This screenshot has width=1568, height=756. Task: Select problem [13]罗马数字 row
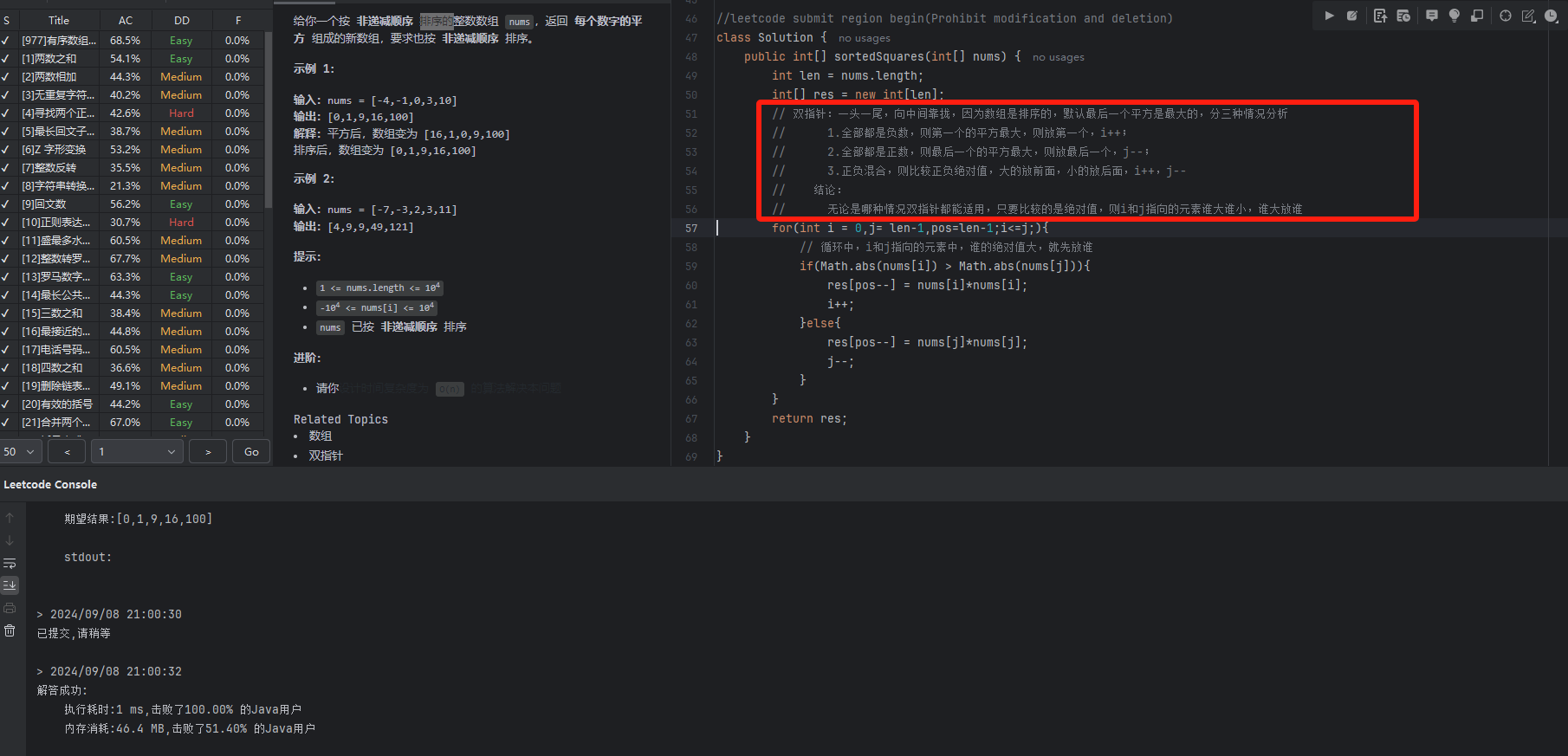[132, 276]
